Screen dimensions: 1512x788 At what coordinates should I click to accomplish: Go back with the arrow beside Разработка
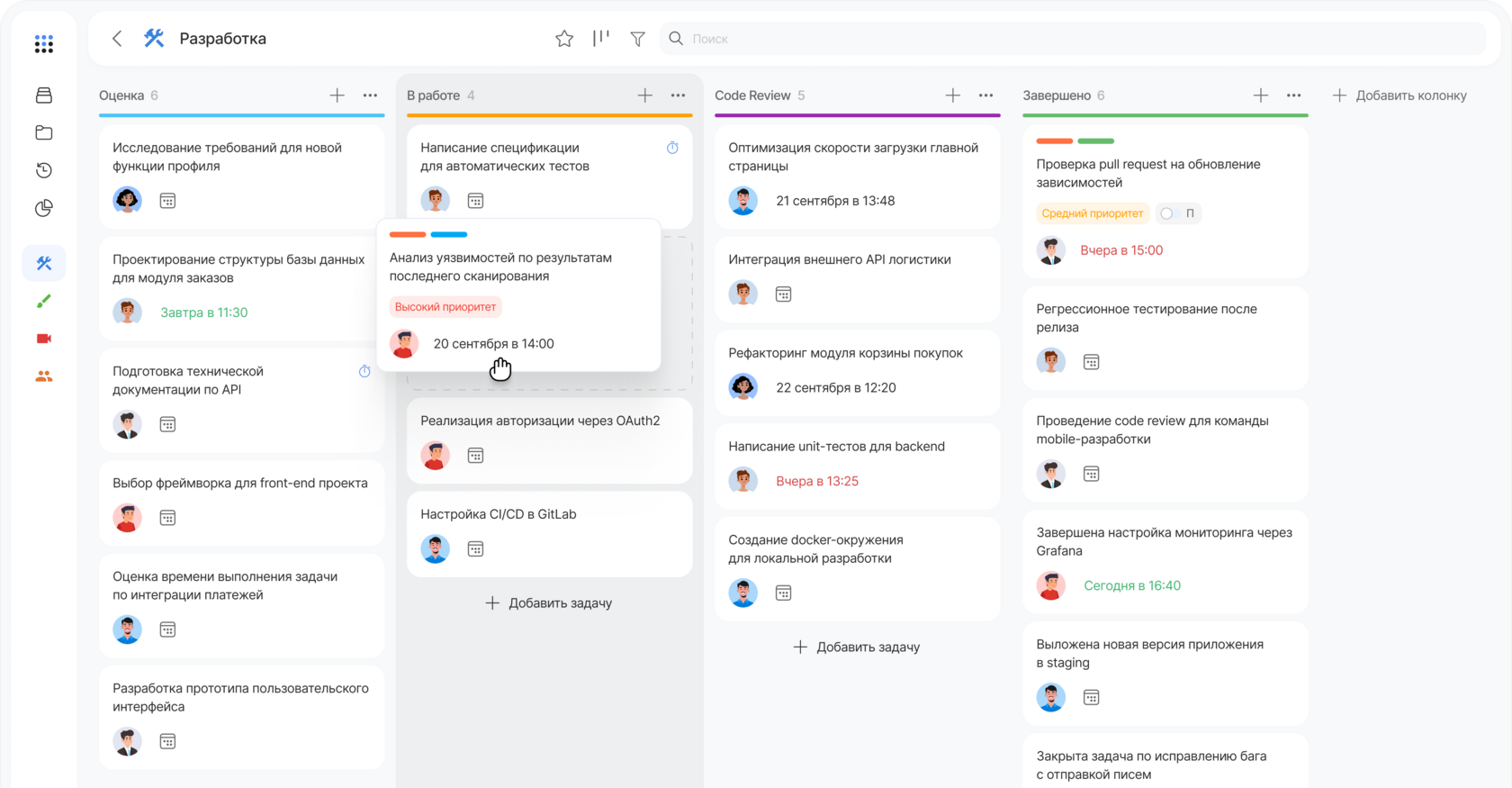(x=117, y=39)
